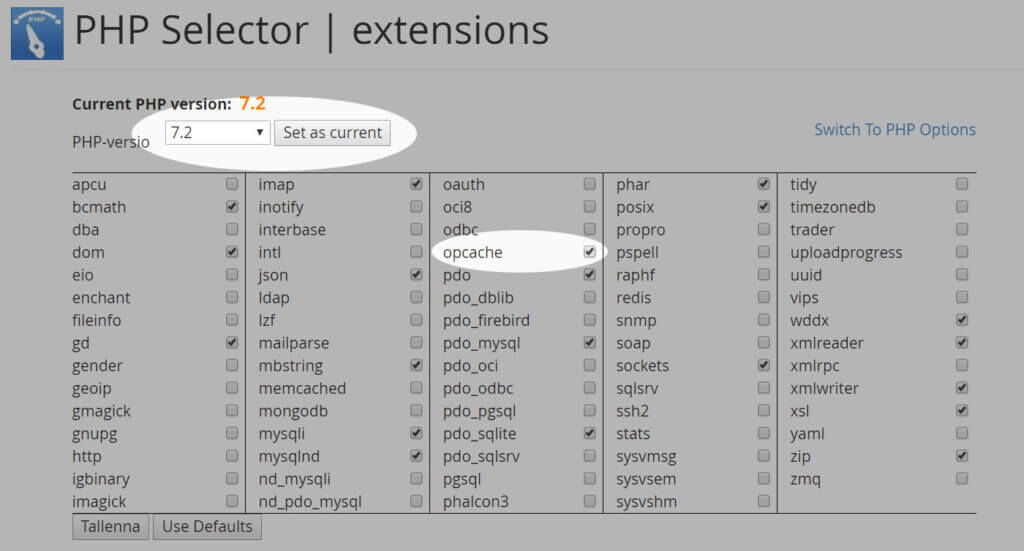Enable the redis extension checkbox
This screenshot has height=551, width=1024.
[763, 297]
